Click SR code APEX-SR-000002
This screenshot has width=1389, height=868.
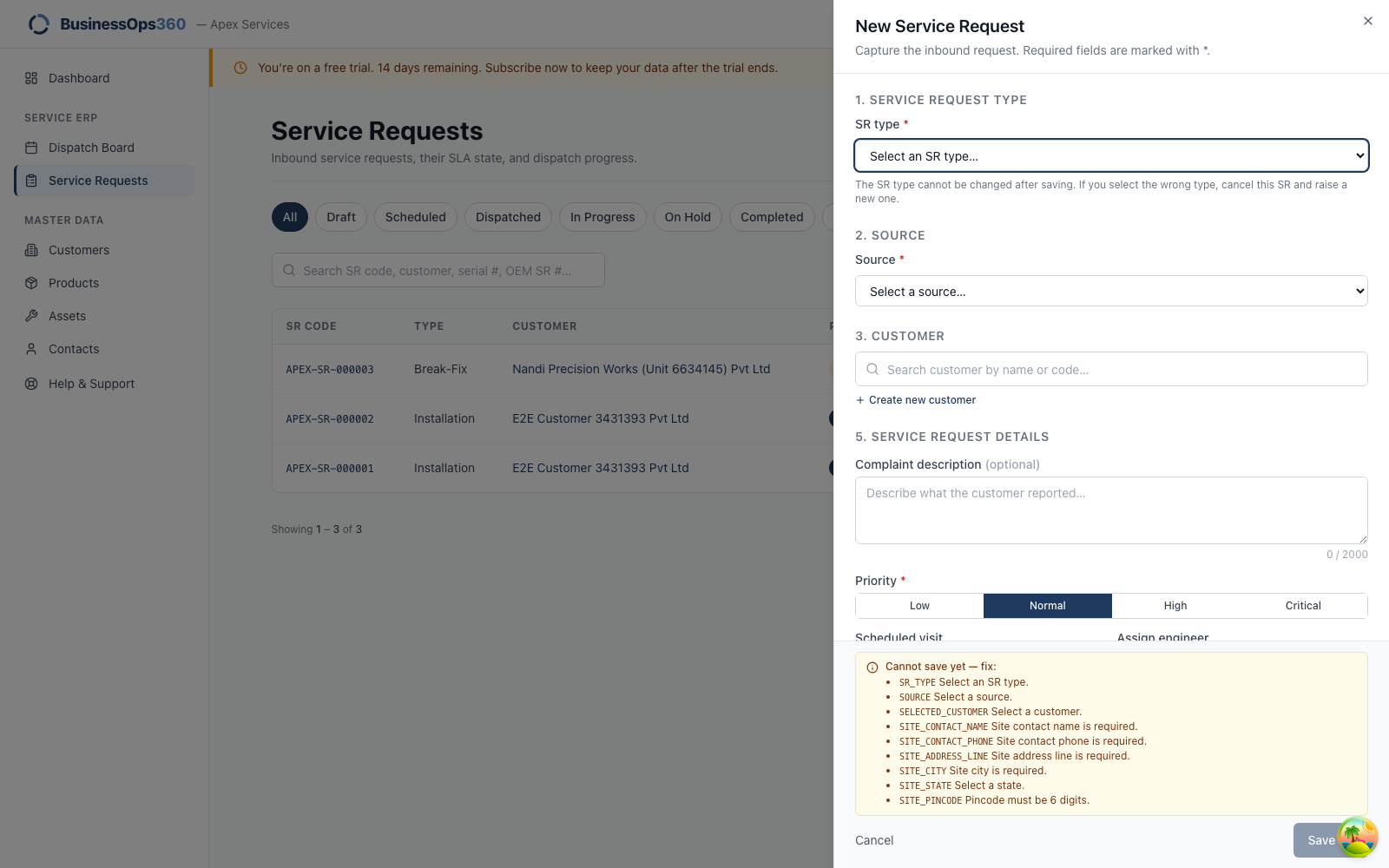(x=330, y=419)
